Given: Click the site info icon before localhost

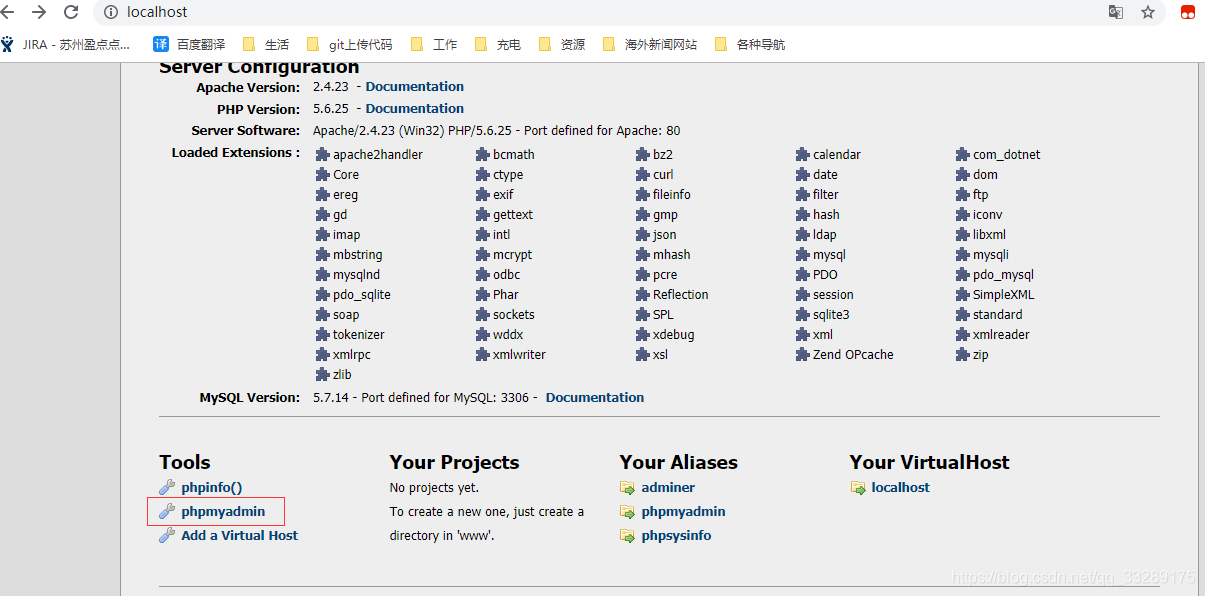Looking at the screenshot, I should (x=112, y=12).
